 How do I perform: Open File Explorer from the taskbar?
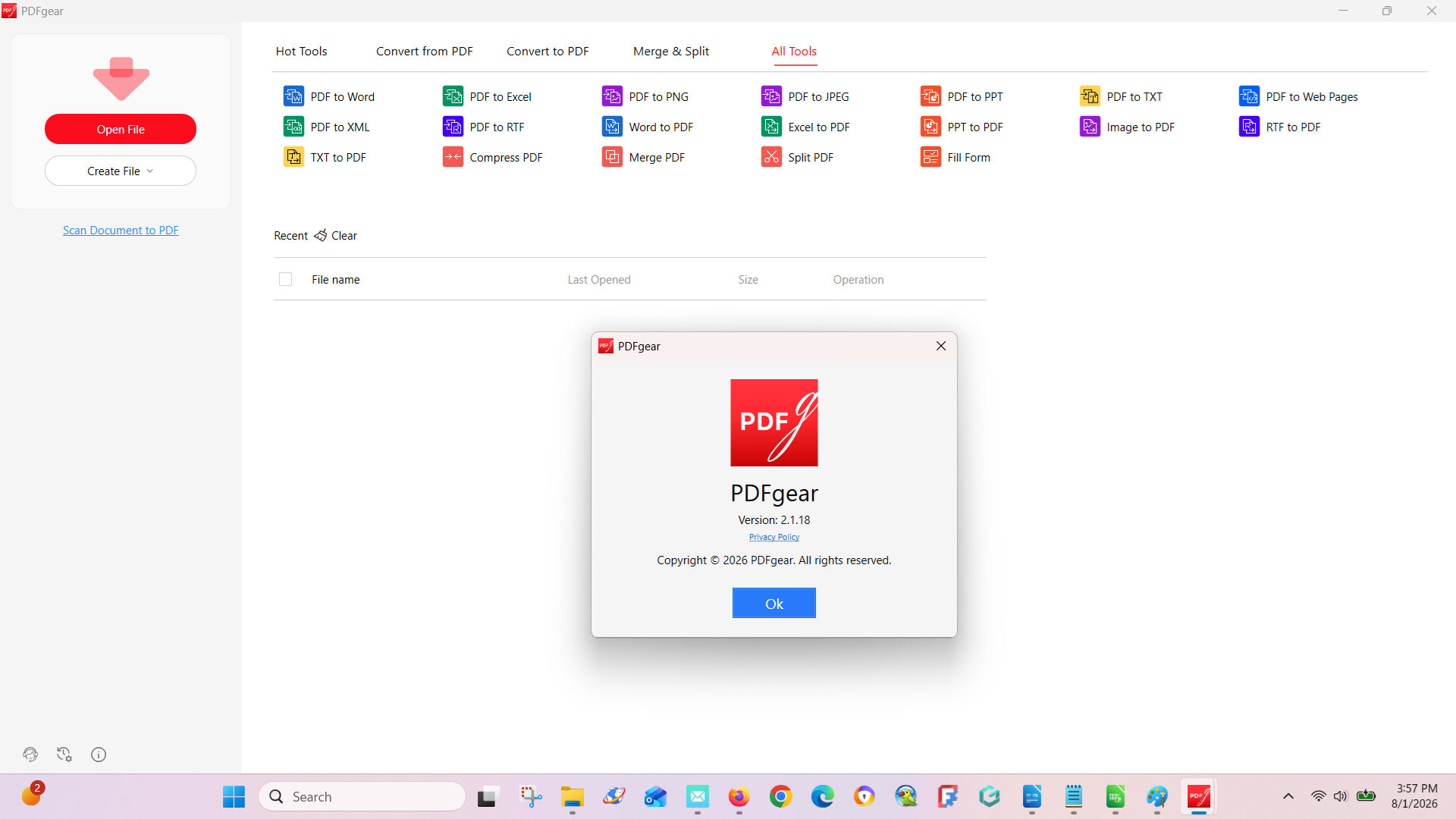coord(572,796)
